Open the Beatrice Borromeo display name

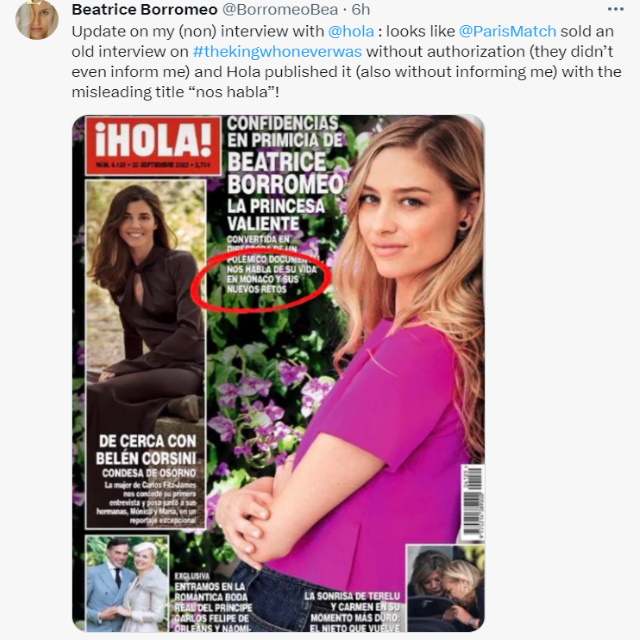coord(144,9)
